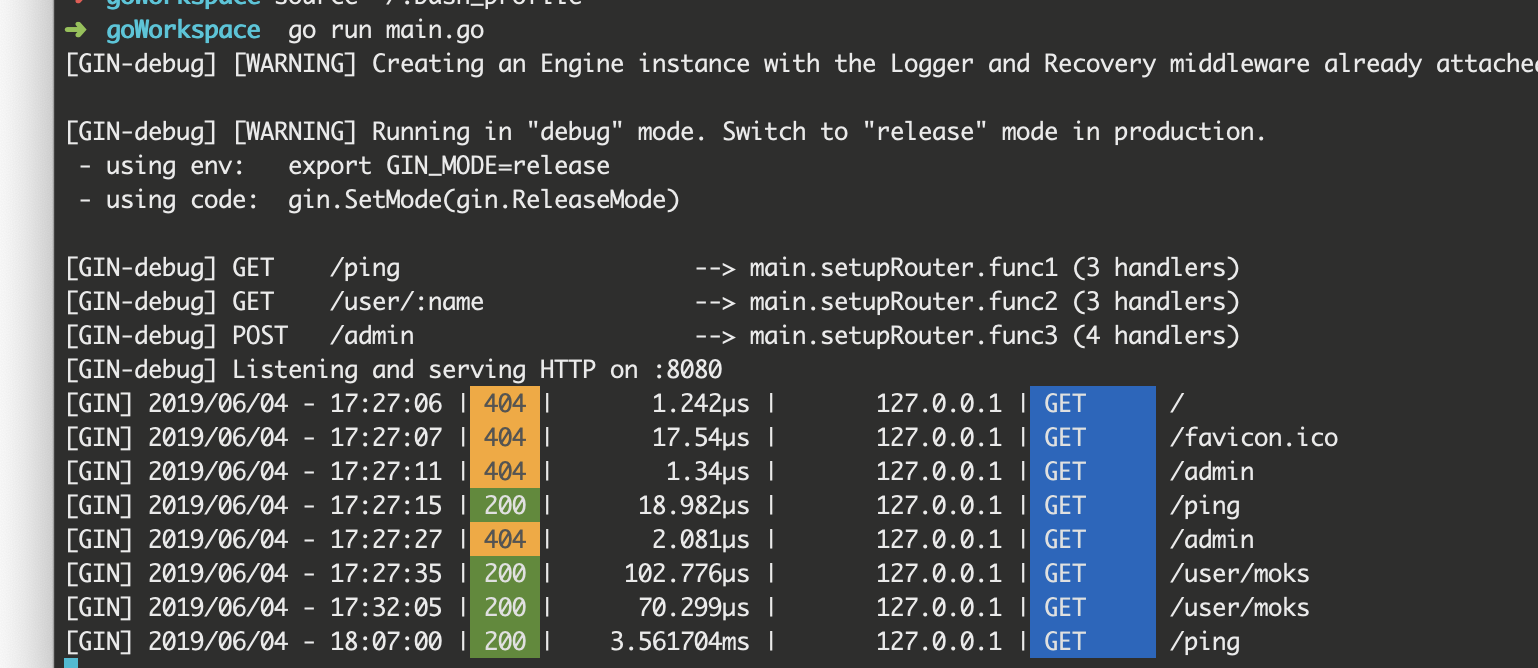Select the 200 status badge at 18:07:00
The height and width of the screenshot is (668, 1538).
tap(504, 642)
